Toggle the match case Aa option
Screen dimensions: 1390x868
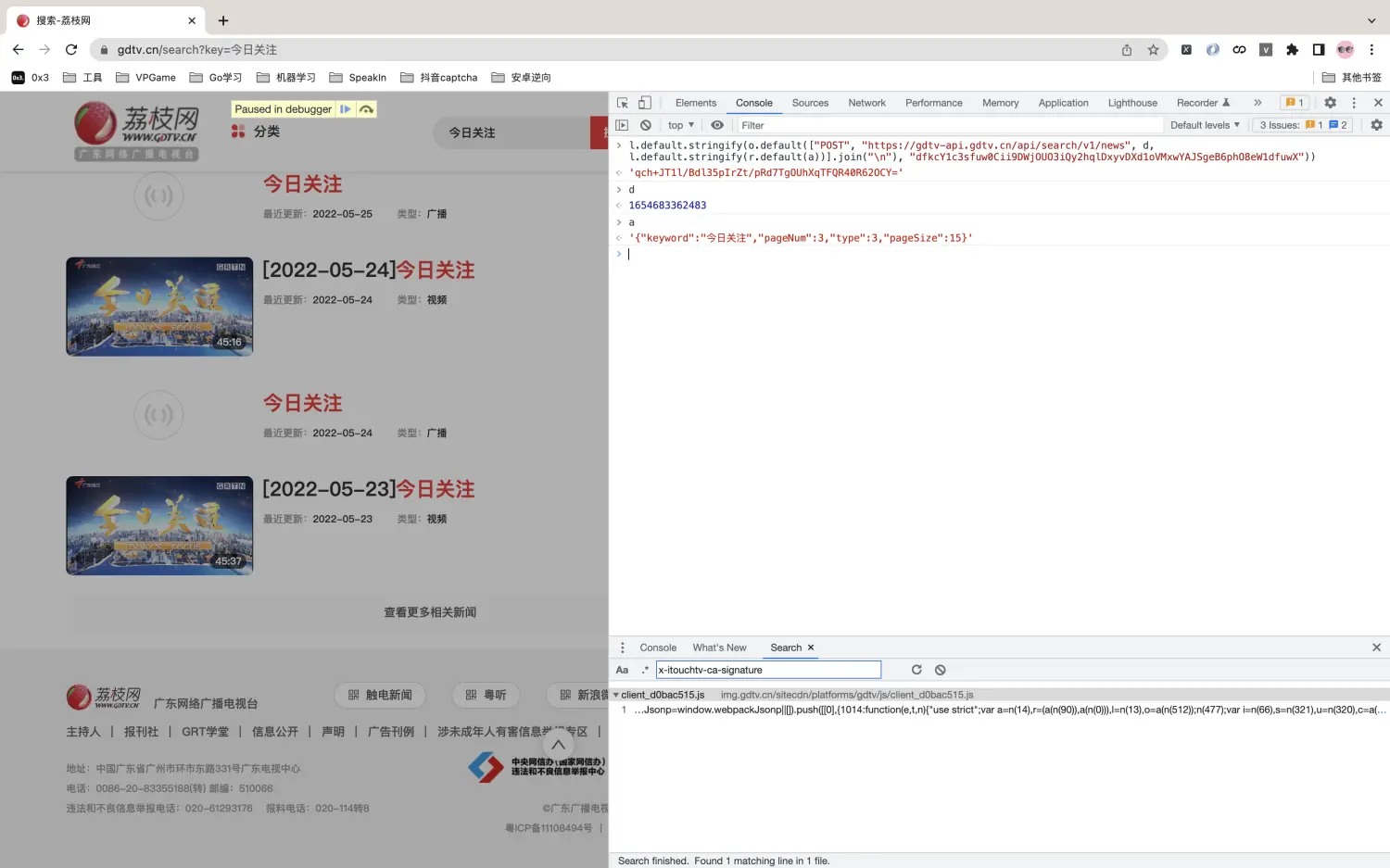tap(623, 670)
